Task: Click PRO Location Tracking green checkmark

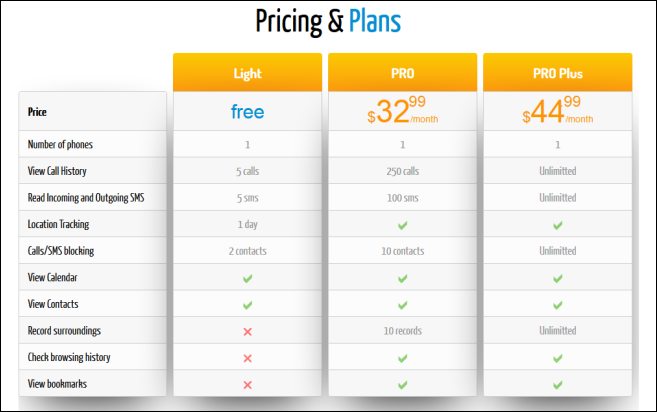Action: tap(403, 224)
